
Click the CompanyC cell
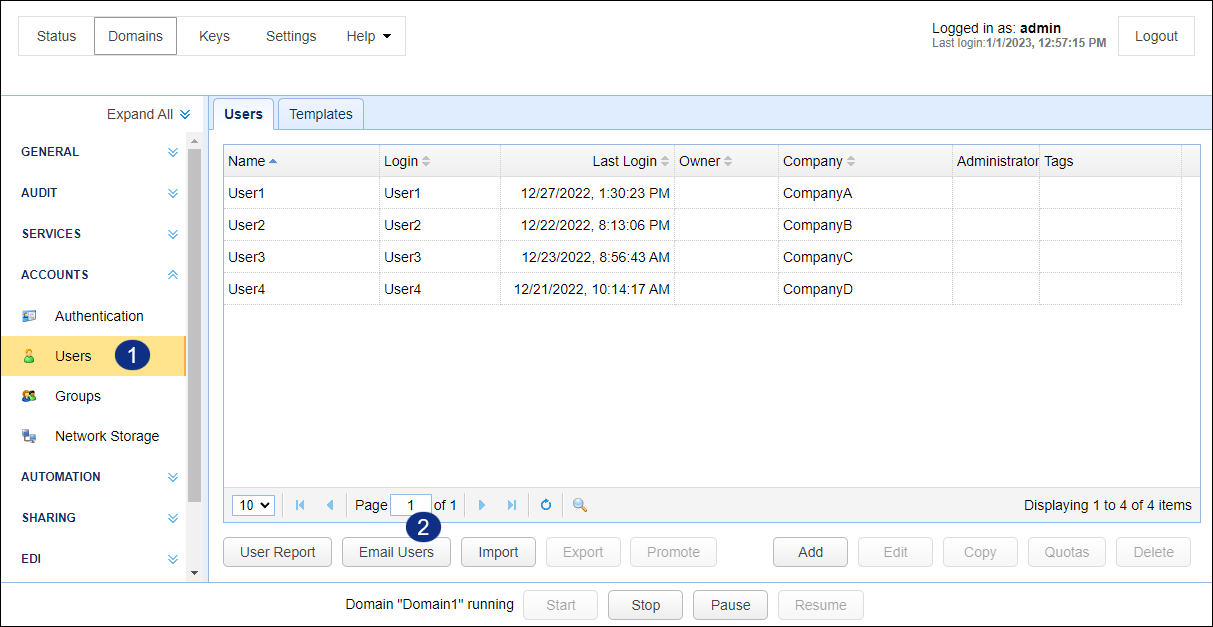point(865,257)
